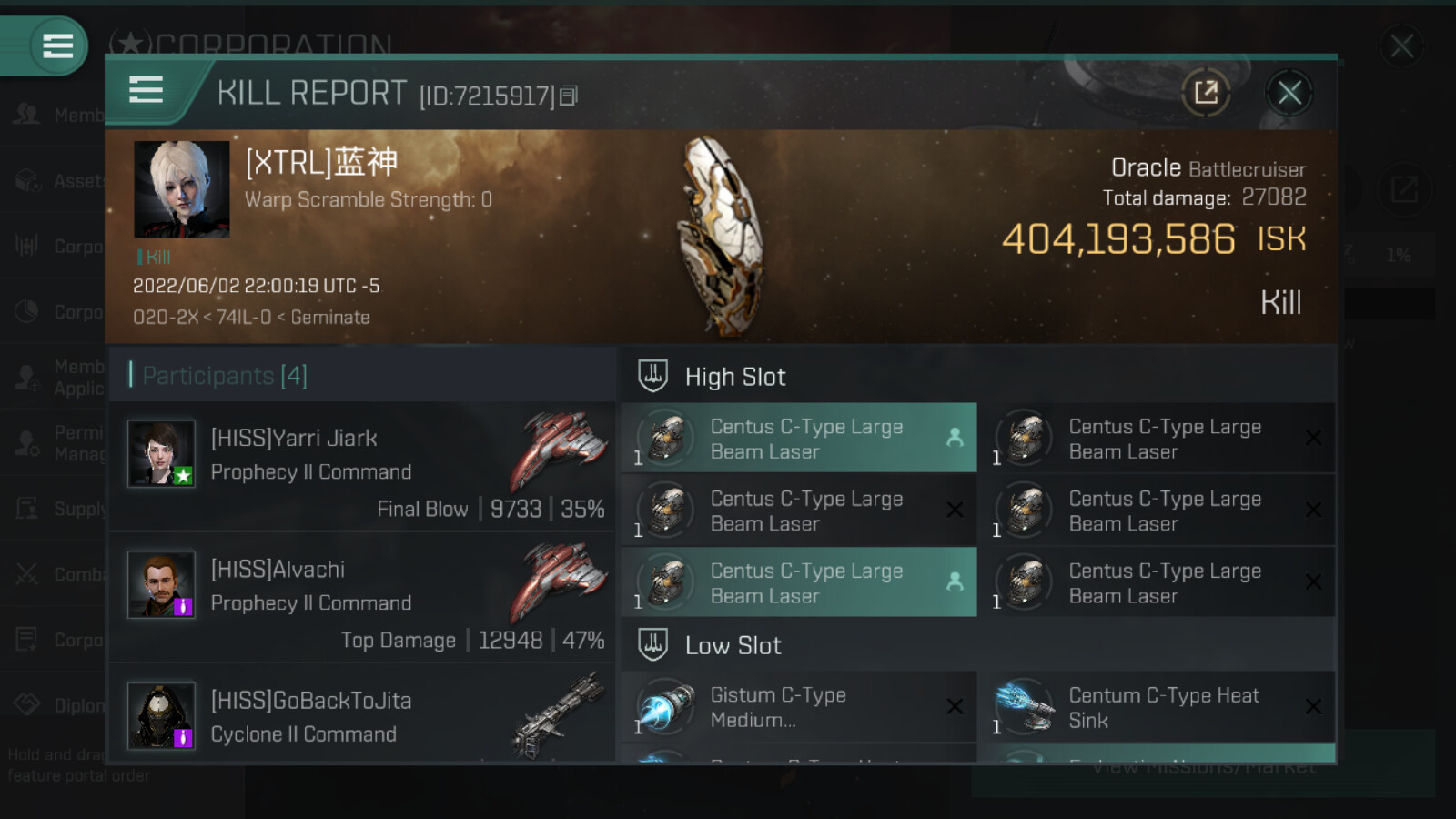
Task: Share kill report via export icon
Action: pyautogui.click(x=1206, y=92)
